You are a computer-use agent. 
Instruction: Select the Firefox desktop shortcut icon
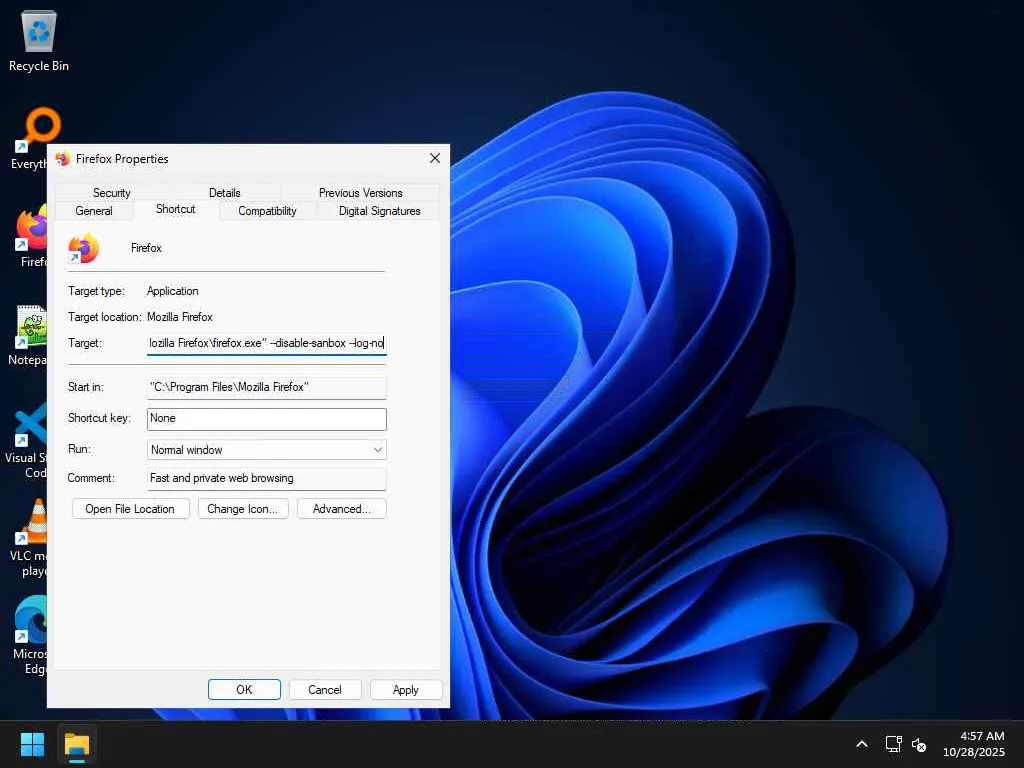(31, 236)
